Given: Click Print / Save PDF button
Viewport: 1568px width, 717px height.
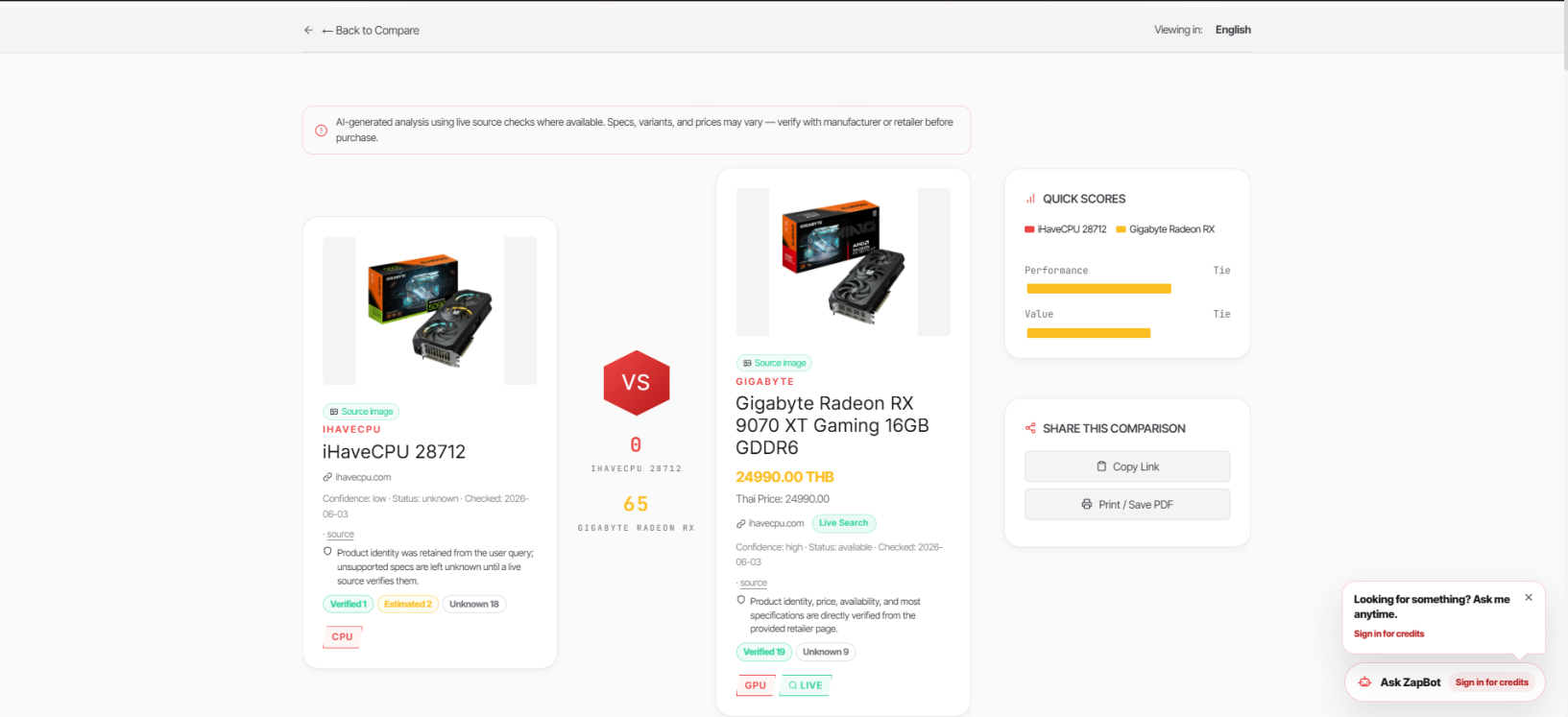Looking at the screenshot, I should [x=1127, y=504].
